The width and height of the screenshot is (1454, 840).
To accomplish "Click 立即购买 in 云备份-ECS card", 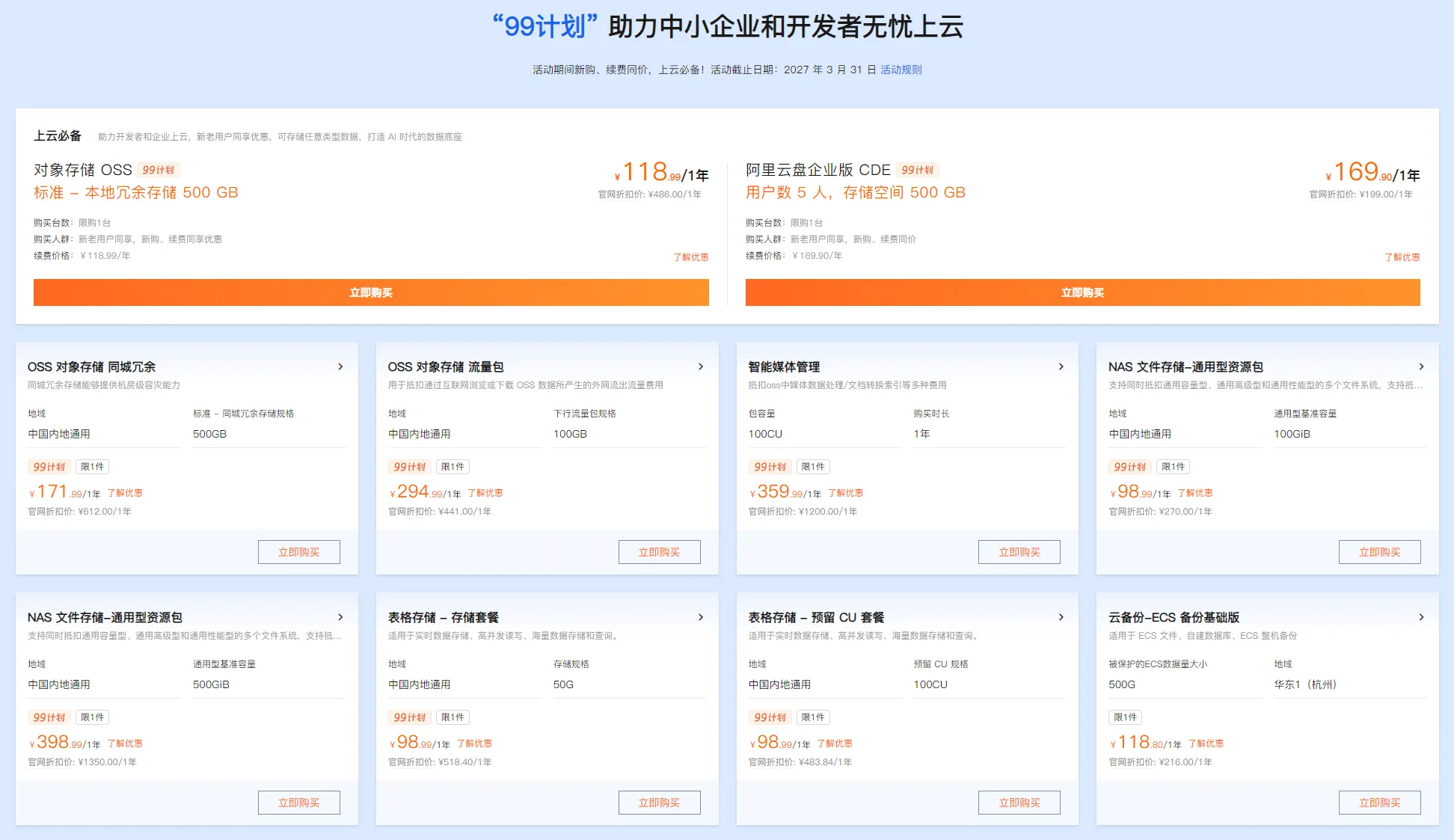I will pyautogui.click(x=1380, y=803).
